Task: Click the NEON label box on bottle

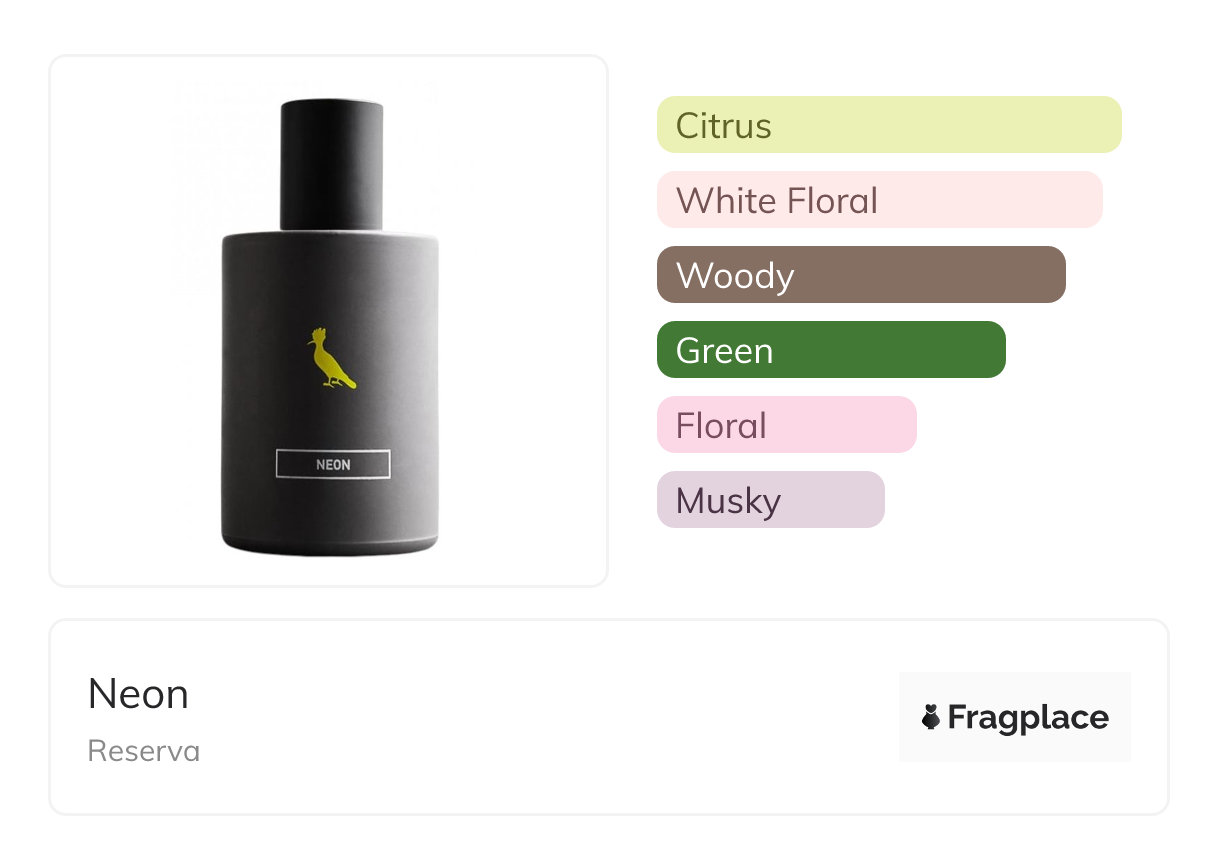Action: tap(333, 465)
